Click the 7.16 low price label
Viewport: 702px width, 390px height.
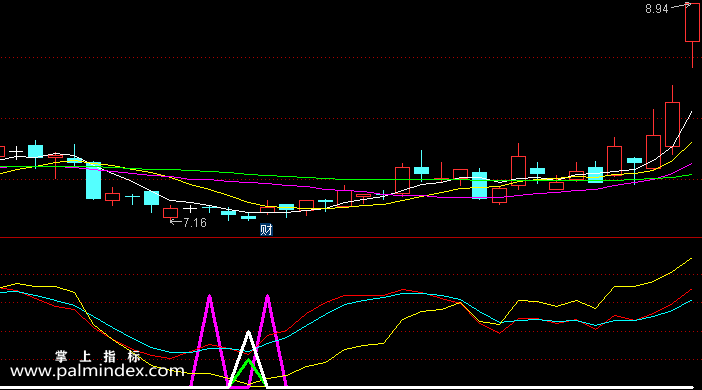click(195, 223)
